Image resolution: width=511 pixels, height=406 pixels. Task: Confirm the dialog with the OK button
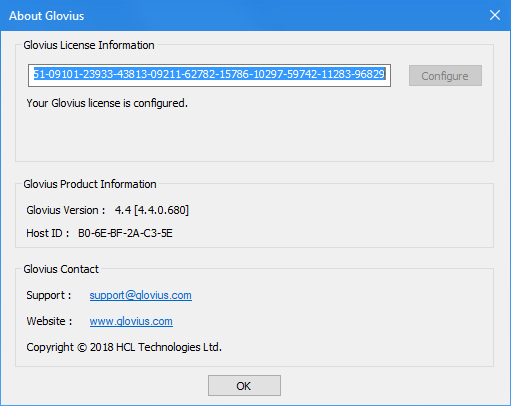(x=244, y=386)
